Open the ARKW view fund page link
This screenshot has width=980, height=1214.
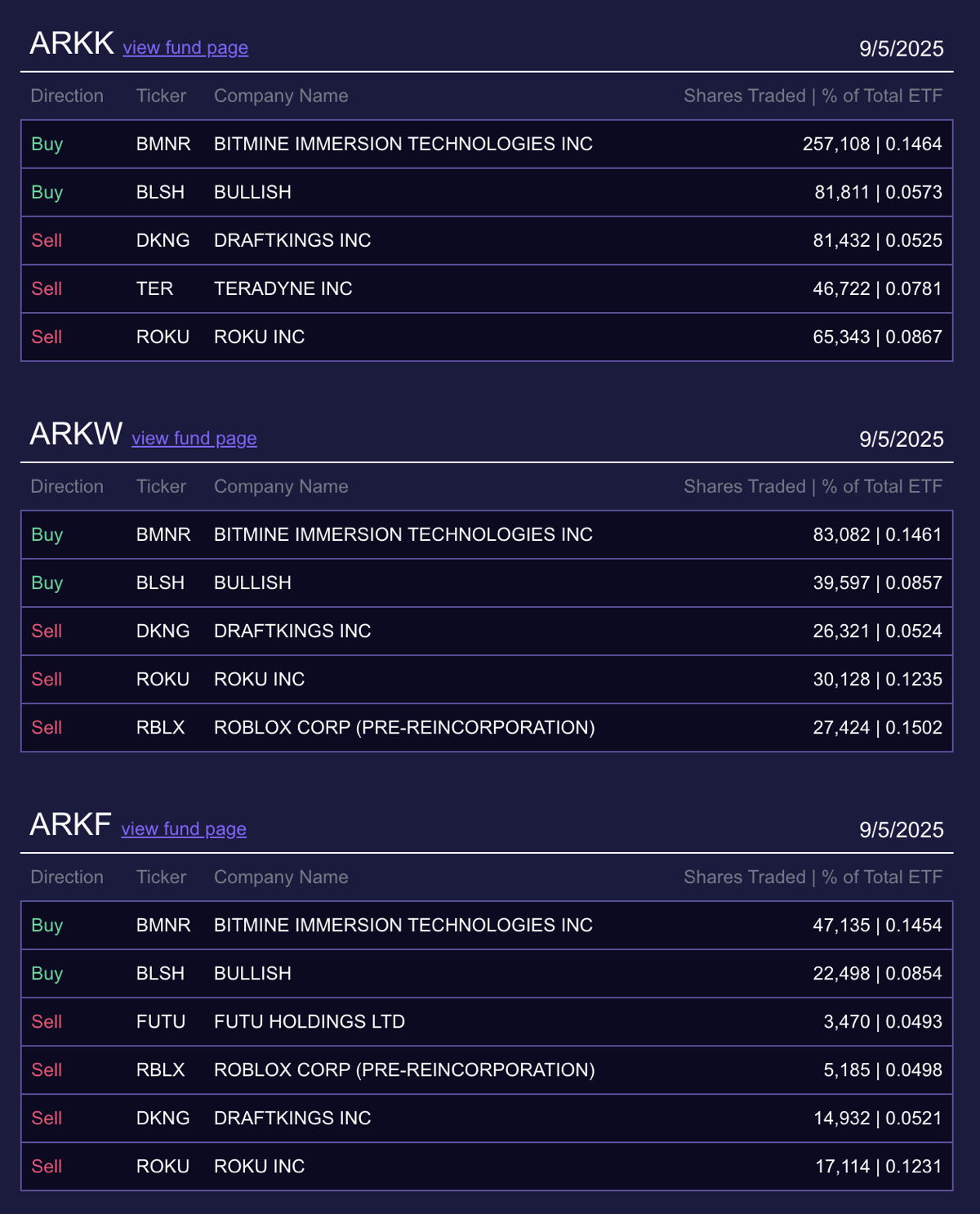(194, 439)
